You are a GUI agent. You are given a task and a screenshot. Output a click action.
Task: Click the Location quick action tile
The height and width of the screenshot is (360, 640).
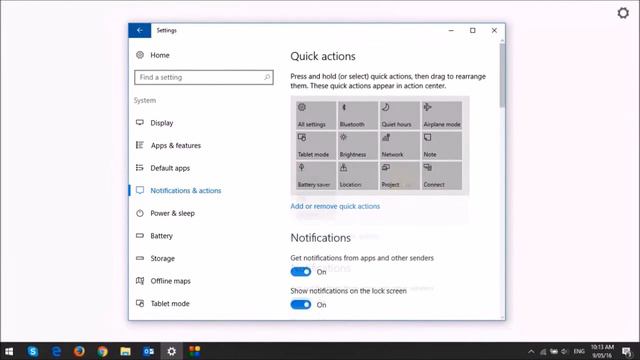pos(358,176)
